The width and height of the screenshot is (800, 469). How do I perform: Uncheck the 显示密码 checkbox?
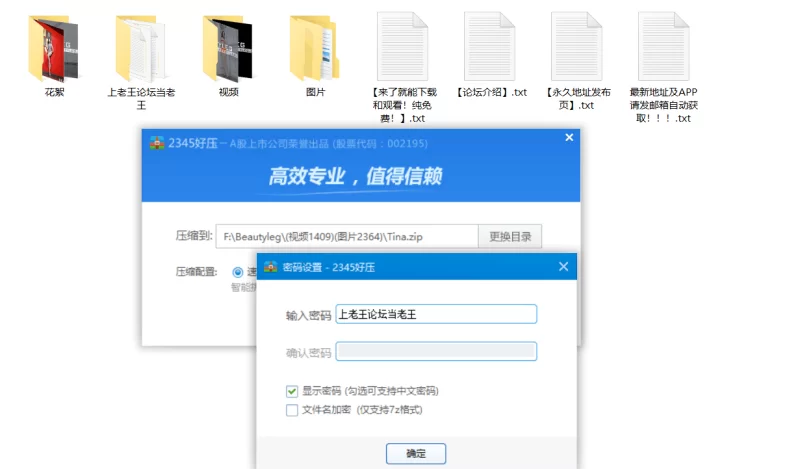click(292, 391)
